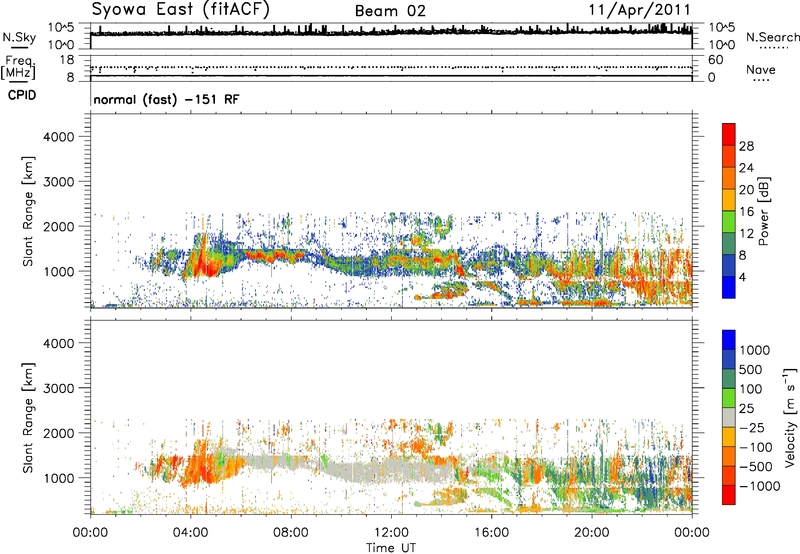The height and width of the screenshot is (554, 800).
Task: Click the 'Nave' legend label
Action: 761,69
